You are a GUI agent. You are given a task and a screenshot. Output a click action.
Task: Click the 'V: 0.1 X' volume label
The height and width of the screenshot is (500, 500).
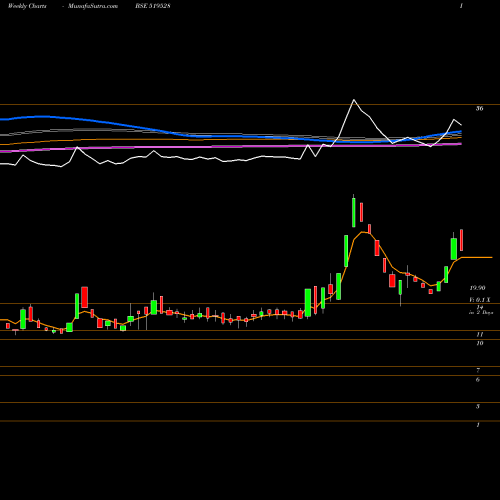(x=480, y=300)
